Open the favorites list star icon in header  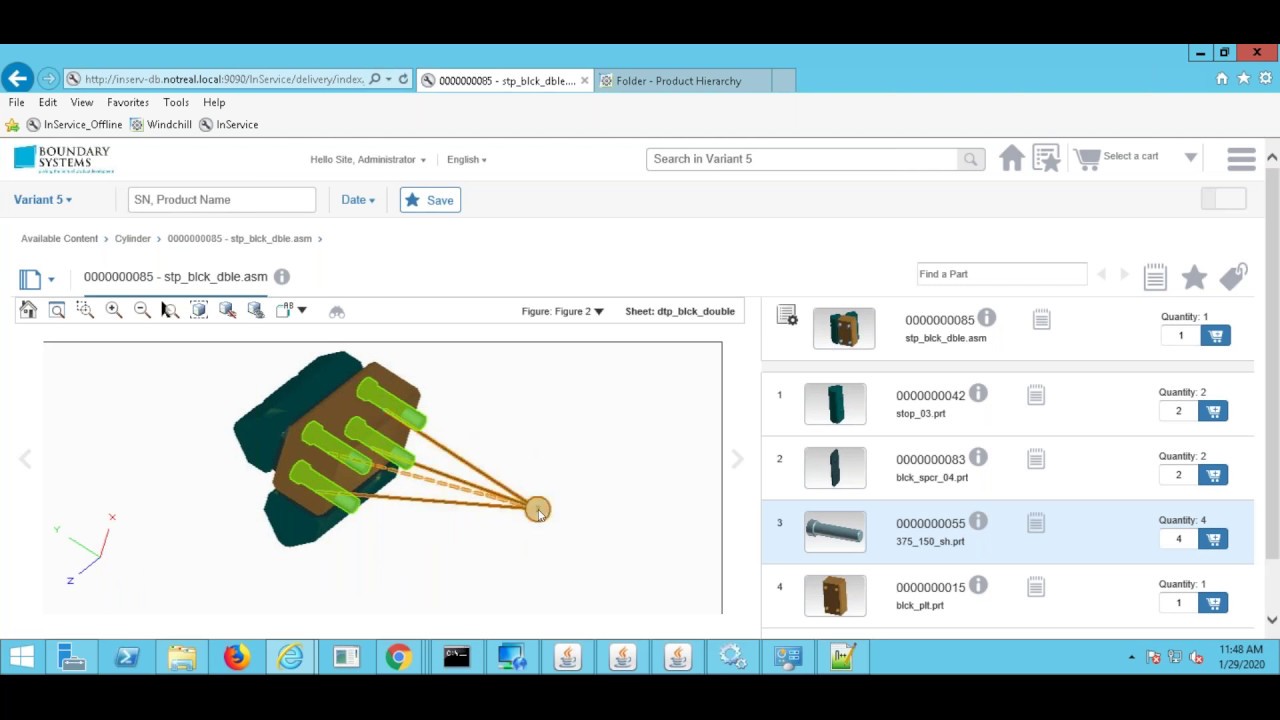click(x=1046, y=158)
